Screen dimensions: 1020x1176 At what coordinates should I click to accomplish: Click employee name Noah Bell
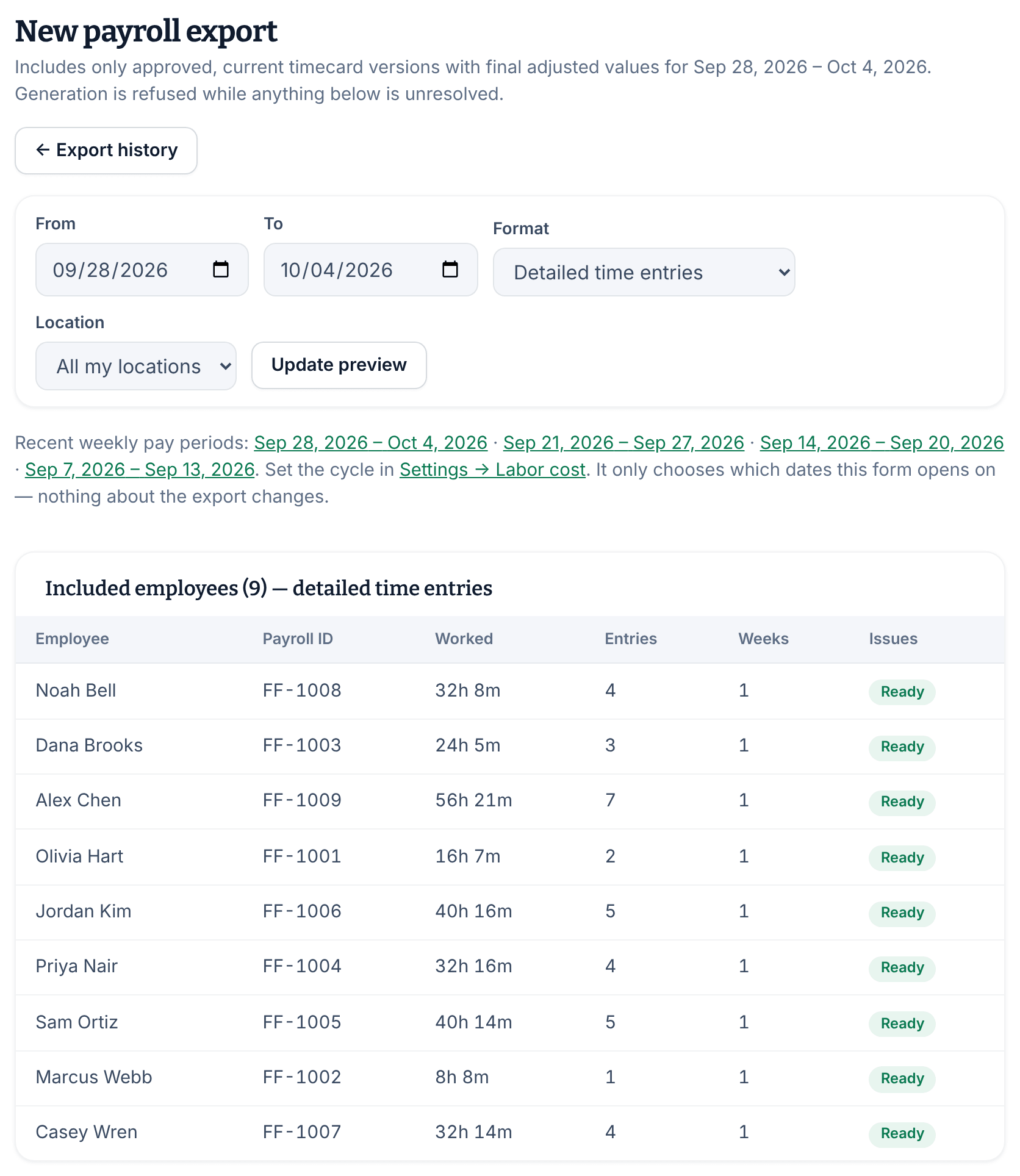76,690
